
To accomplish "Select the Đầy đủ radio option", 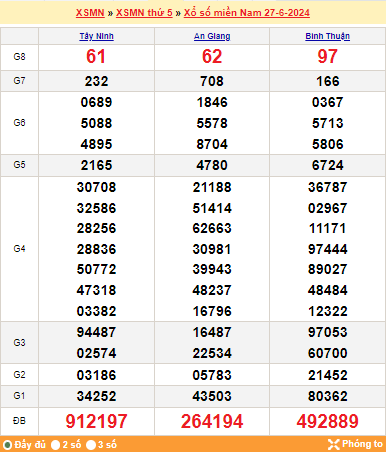I will coord(7,445).
